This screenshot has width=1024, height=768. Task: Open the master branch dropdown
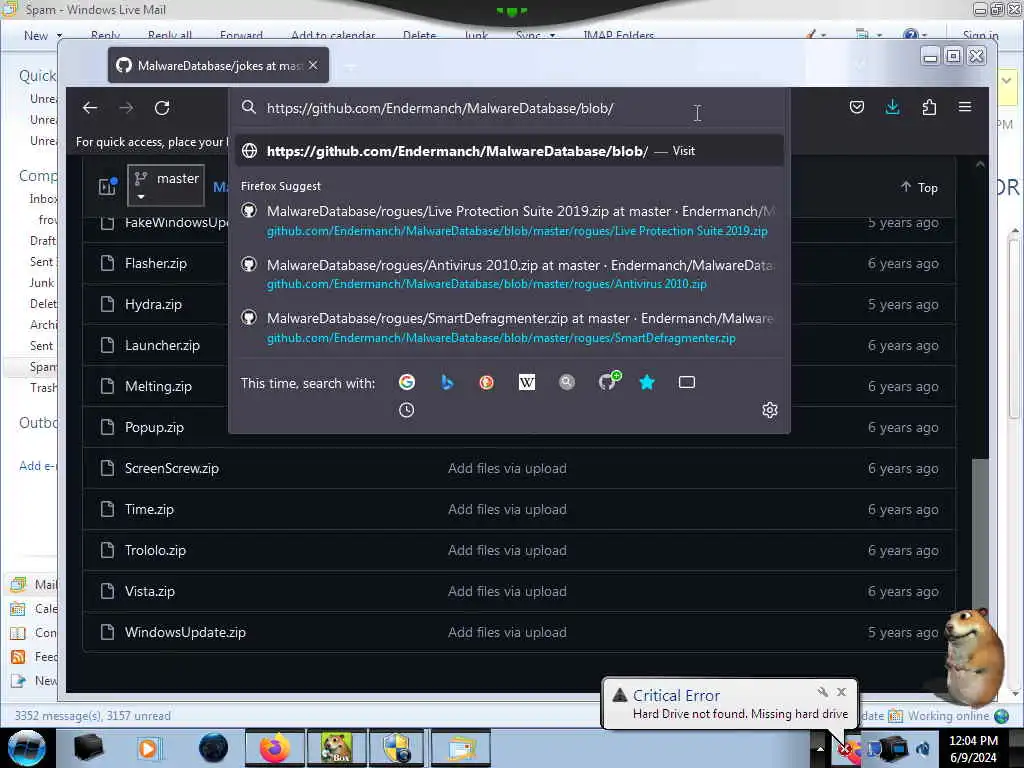166,185
